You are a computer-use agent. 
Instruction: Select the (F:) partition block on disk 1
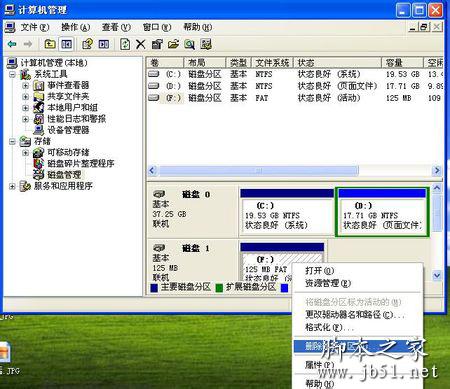click(x=282, y=262)
